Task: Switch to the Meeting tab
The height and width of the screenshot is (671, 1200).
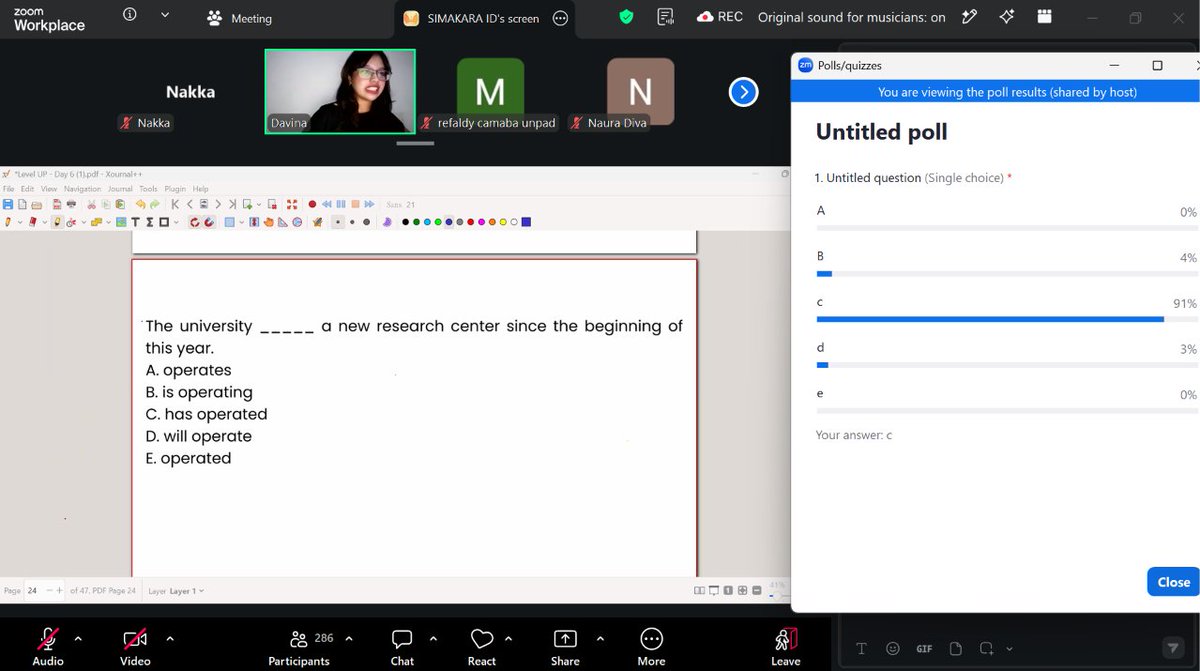Action: coord(240,18)
